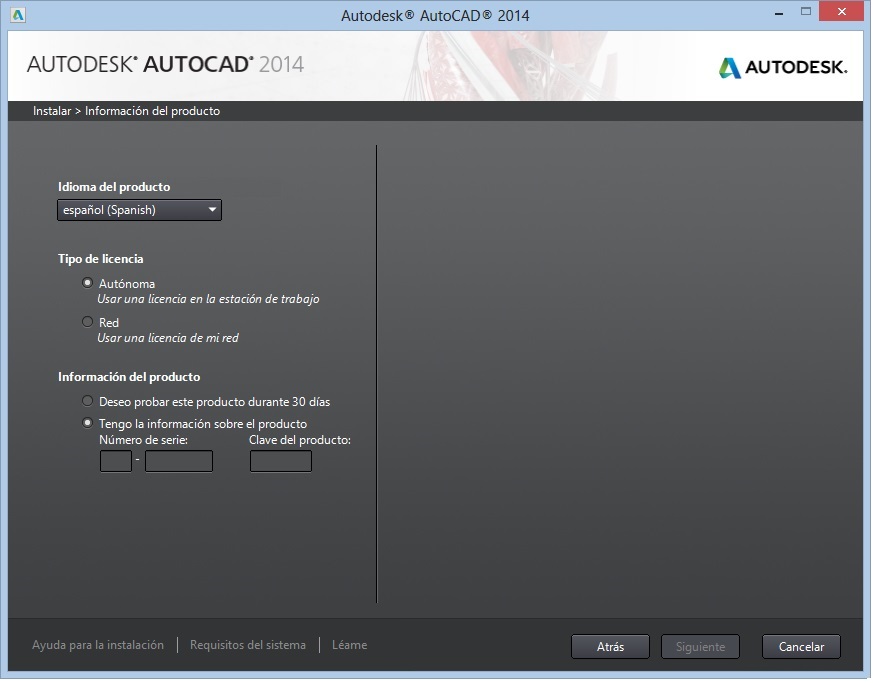Open Ayuda para la instalación link
Viewport: 873px width, 683px height.
[x=98, y=645]
